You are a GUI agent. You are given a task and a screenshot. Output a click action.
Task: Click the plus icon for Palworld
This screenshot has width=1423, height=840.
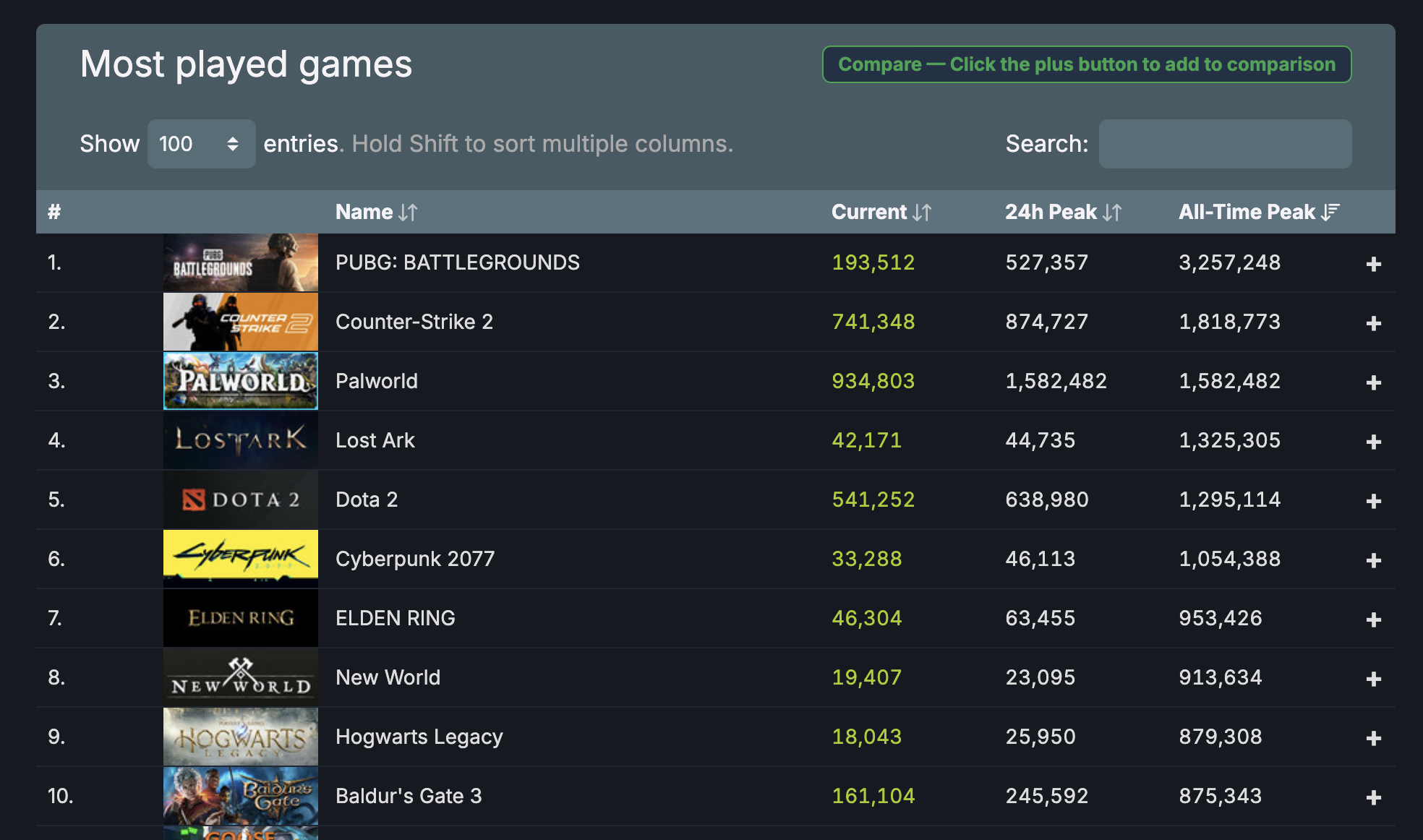1374,382
